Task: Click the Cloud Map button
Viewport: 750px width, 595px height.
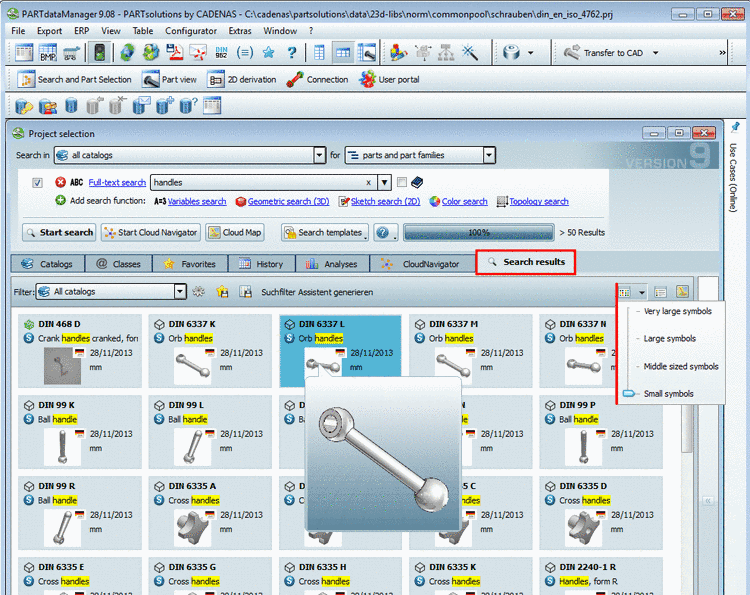Action: pyautogui.click(x=235, y=232)
